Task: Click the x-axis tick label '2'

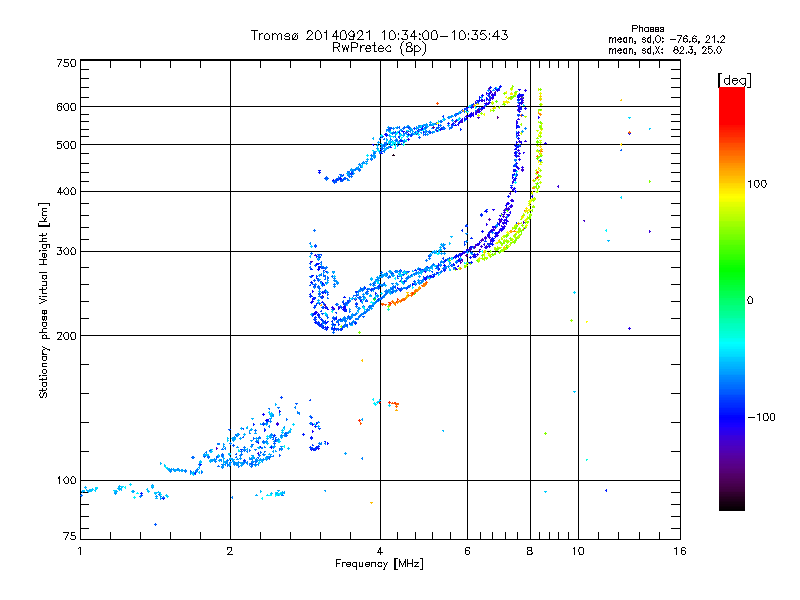Action: 230,551
